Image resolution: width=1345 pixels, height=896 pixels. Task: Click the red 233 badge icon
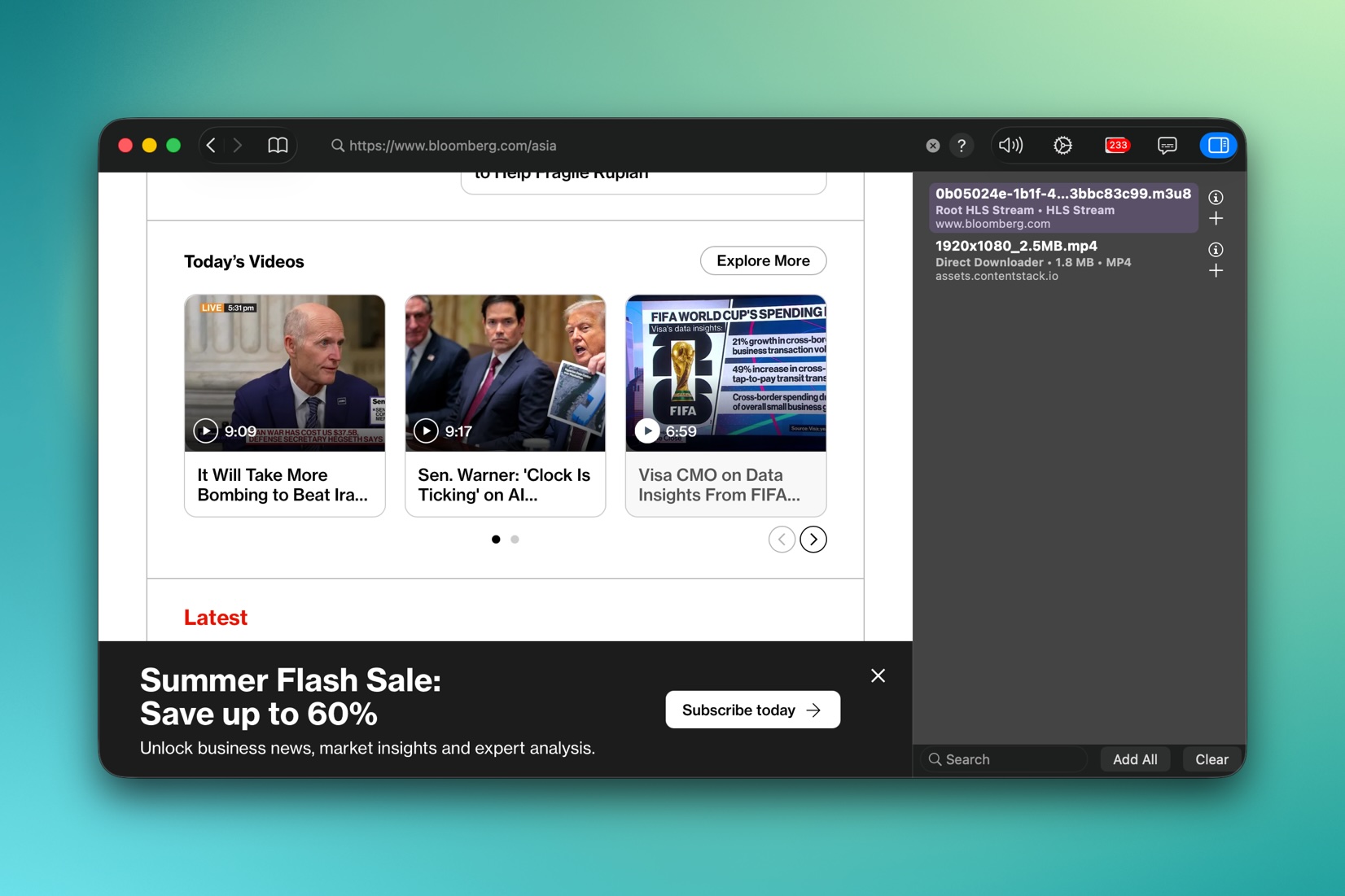(1117, 146)
